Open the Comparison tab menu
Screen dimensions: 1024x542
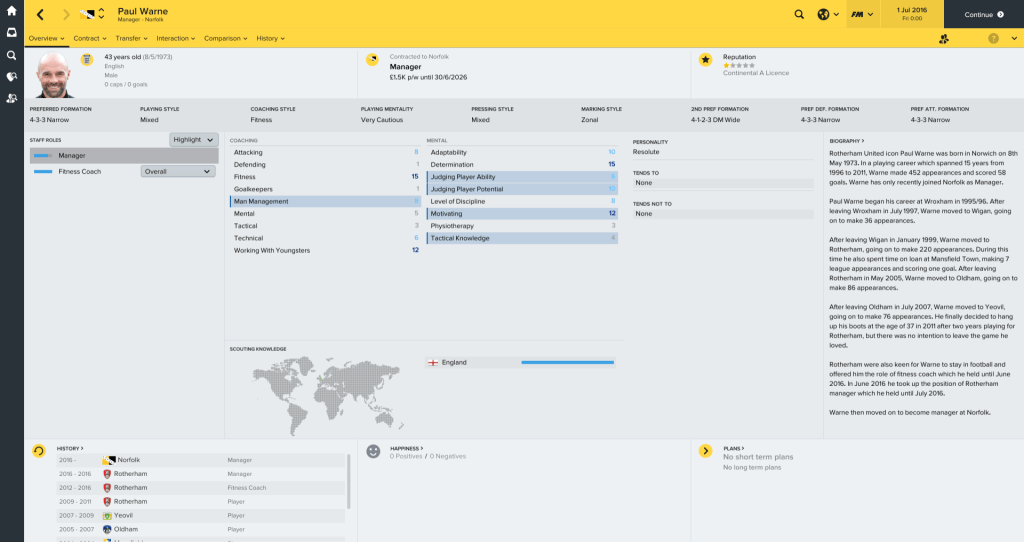point(225,38)
